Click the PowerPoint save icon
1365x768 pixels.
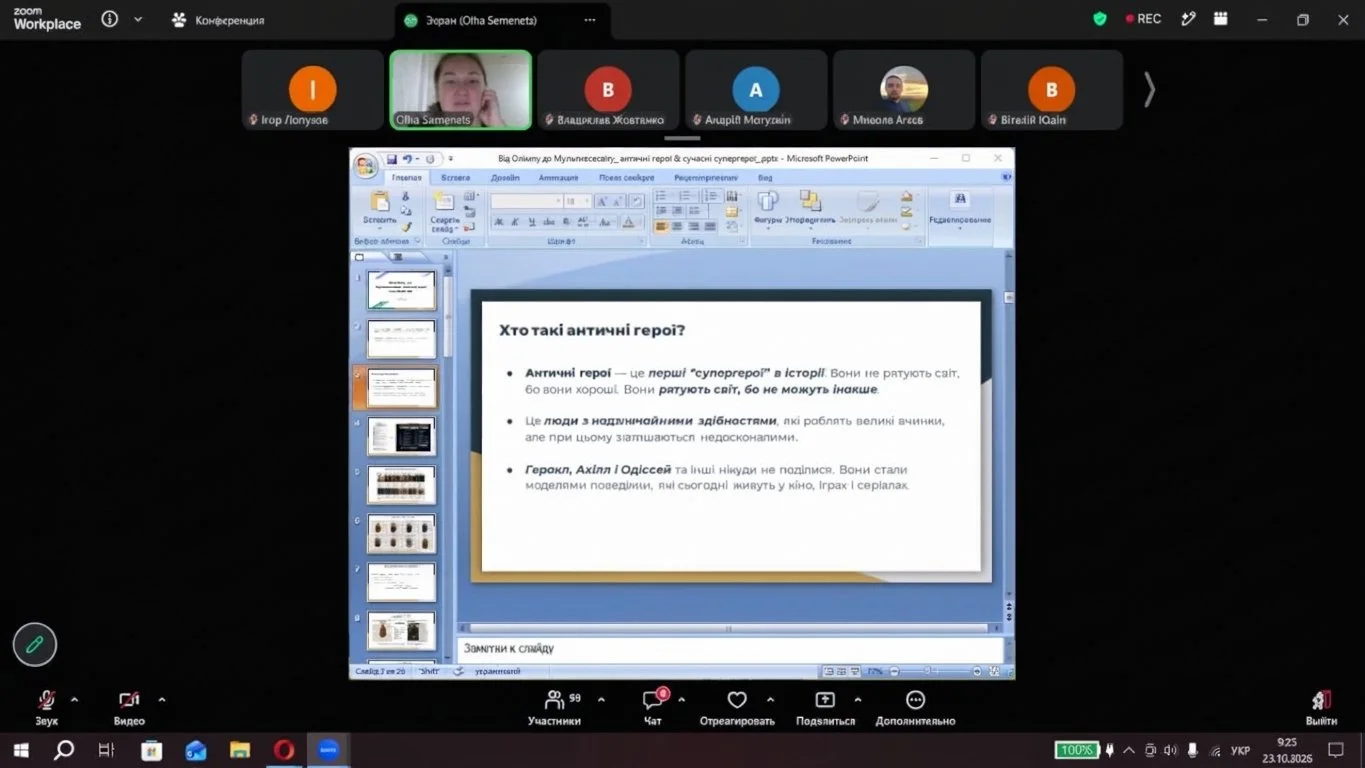392,158
